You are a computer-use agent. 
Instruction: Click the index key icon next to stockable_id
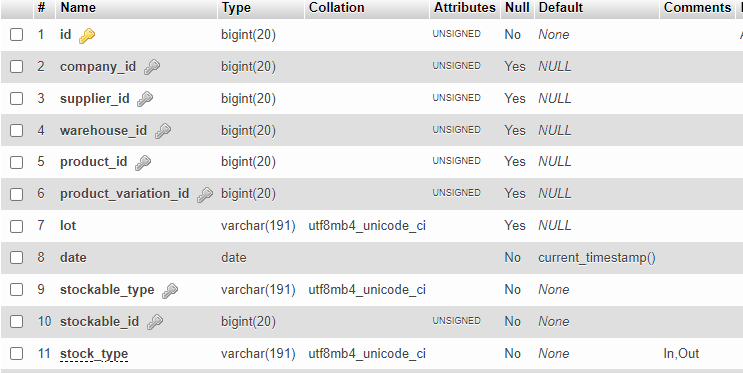154,322
